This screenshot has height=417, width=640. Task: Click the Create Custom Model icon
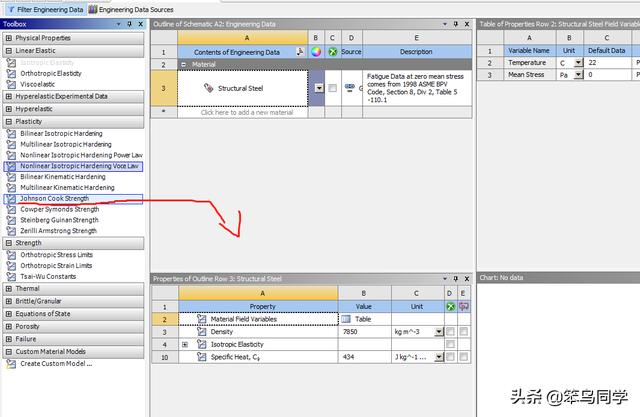pyautogui.click(x=11, y=364)
